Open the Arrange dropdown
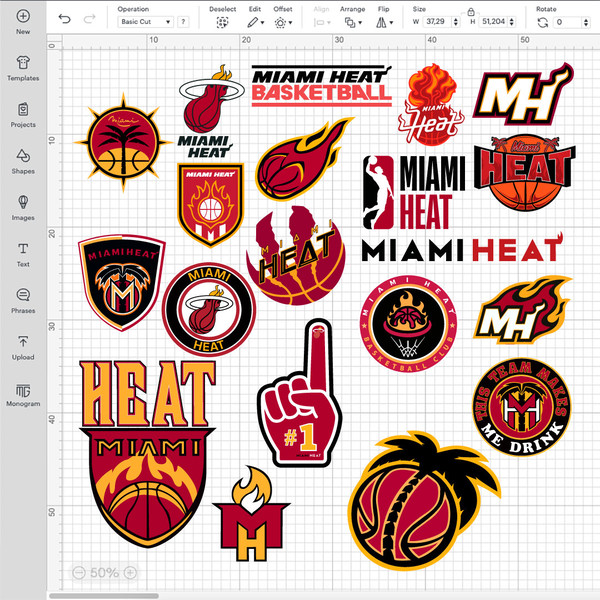This screenshot has height=600, width=600. (x=353, y=23)
